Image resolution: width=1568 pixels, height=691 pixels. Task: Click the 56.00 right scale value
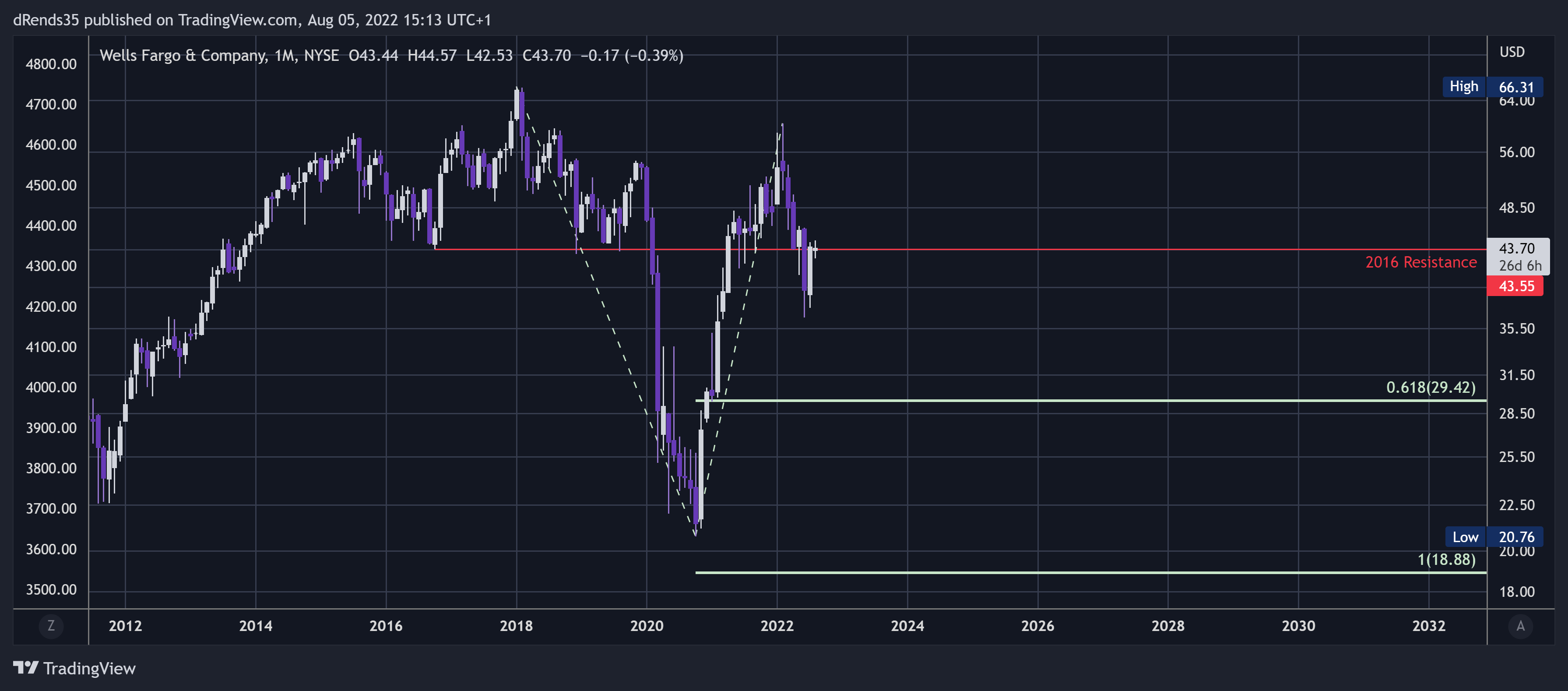1516,152
